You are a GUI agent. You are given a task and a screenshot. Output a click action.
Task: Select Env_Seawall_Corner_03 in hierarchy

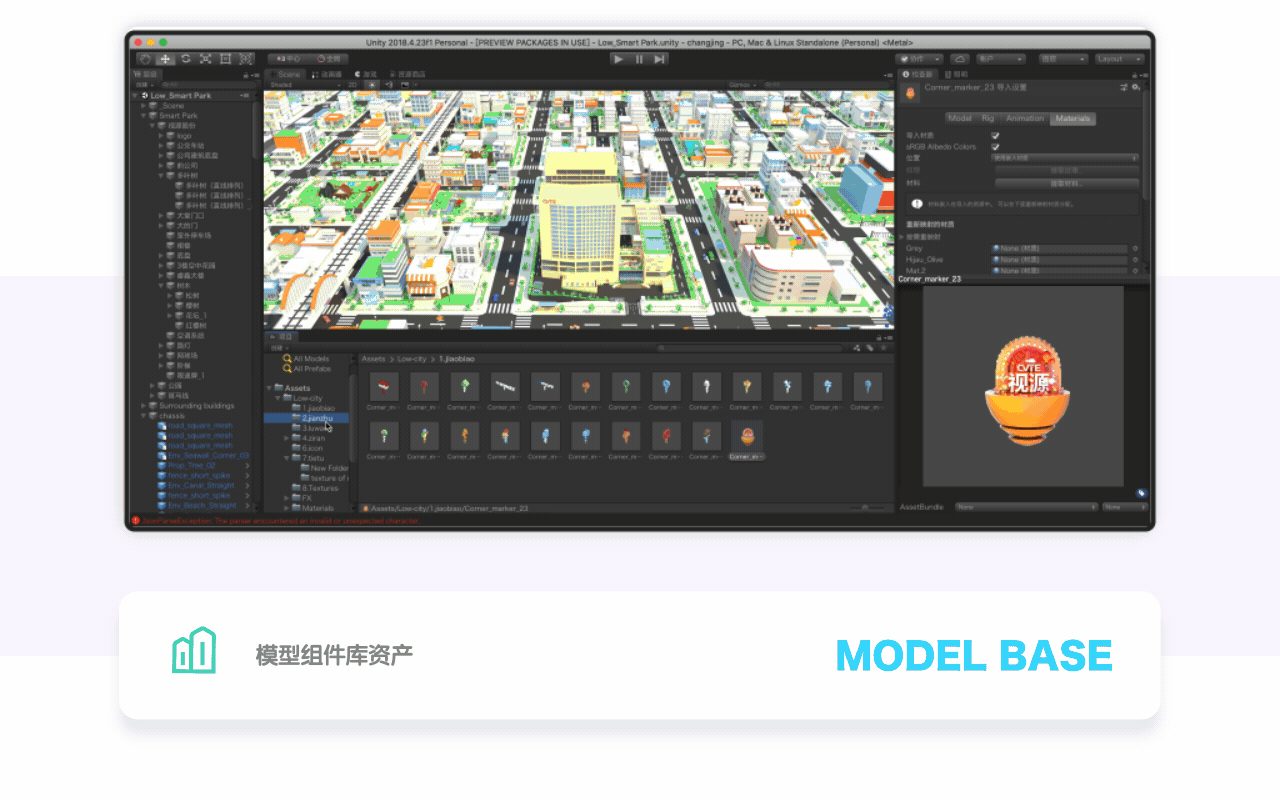(203, 455)
